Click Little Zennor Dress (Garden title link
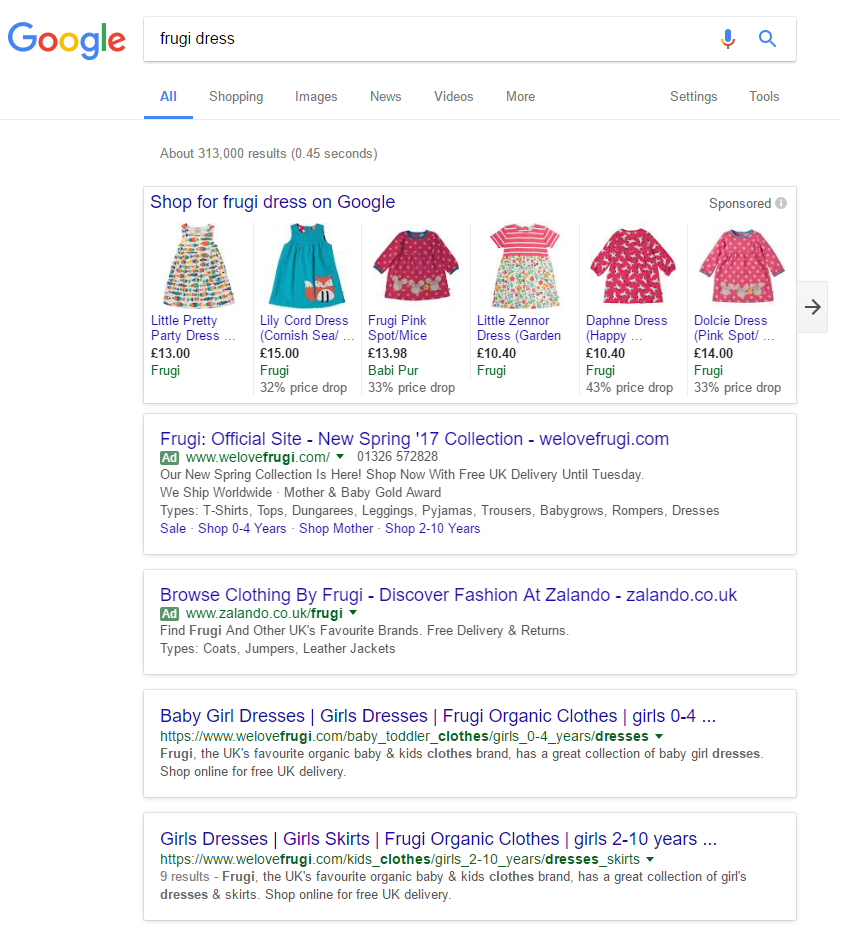This screenshot has height=933, width=841. pyautogui.click(x=519, y=328)
